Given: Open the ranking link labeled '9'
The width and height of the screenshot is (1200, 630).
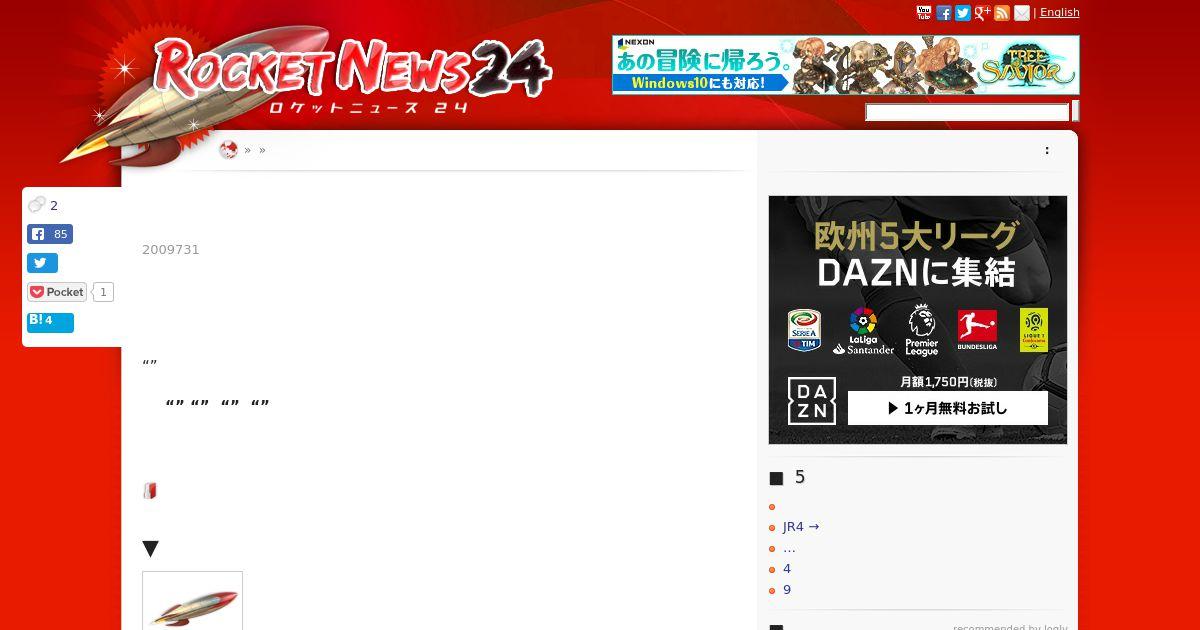Looking at the screenshot, I should point(787,590).
